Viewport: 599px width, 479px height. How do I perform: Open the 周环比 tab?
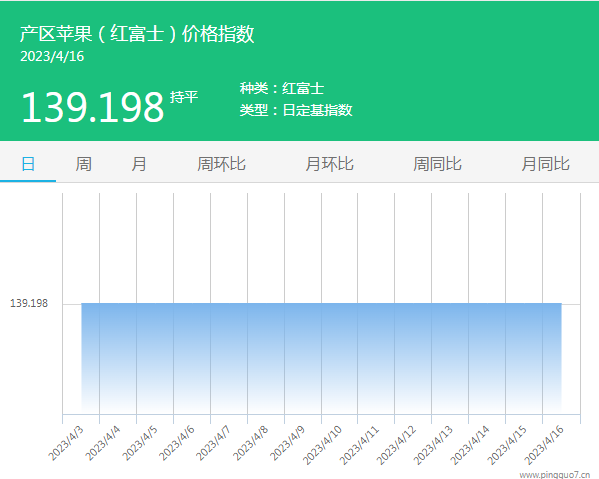click(221, 164)
